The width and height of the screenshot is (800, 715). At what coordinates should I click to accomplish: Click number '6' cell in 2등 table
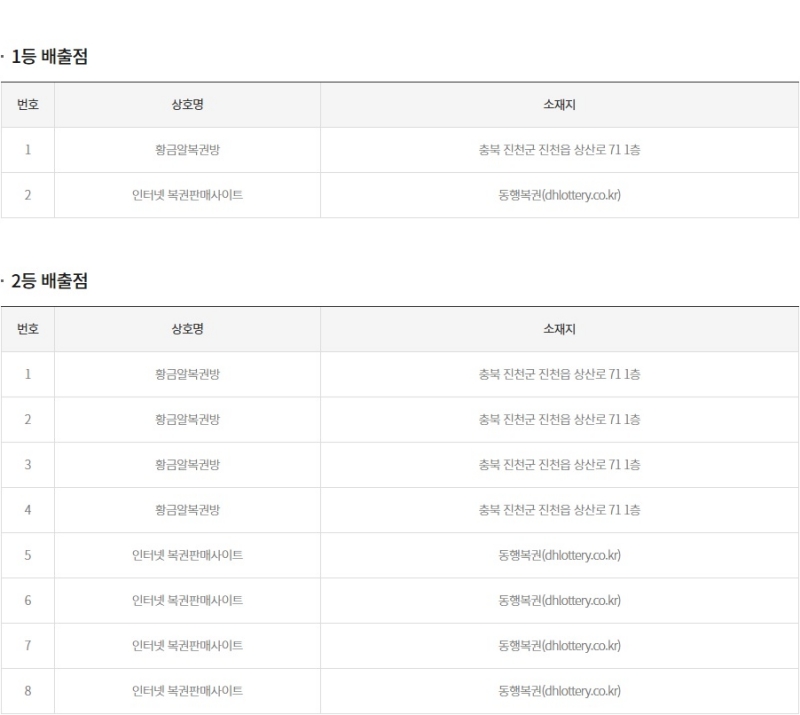coord(28,600)
